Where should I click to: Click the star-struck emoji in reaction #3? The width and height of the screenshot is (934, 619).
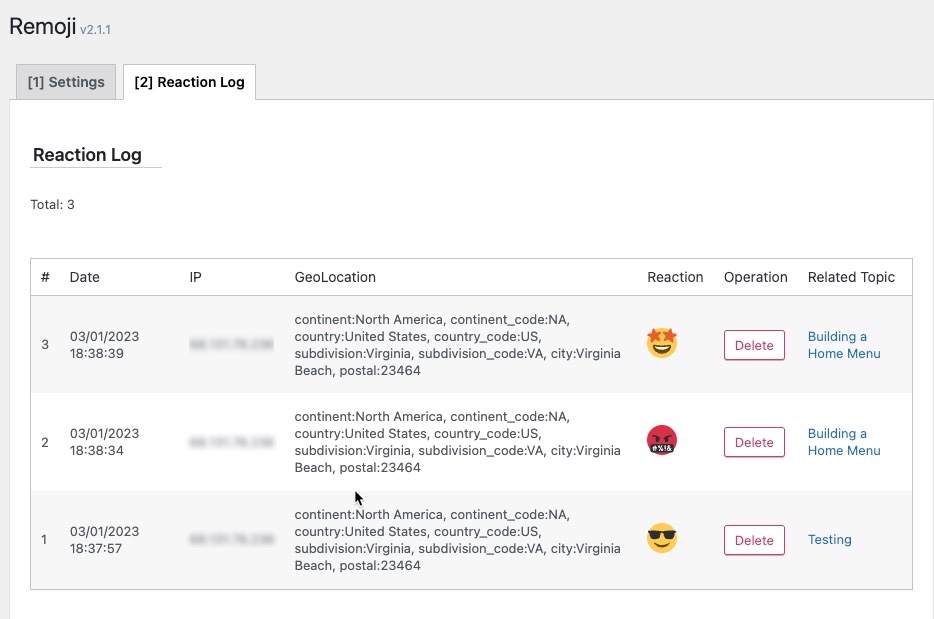point(662,344)
